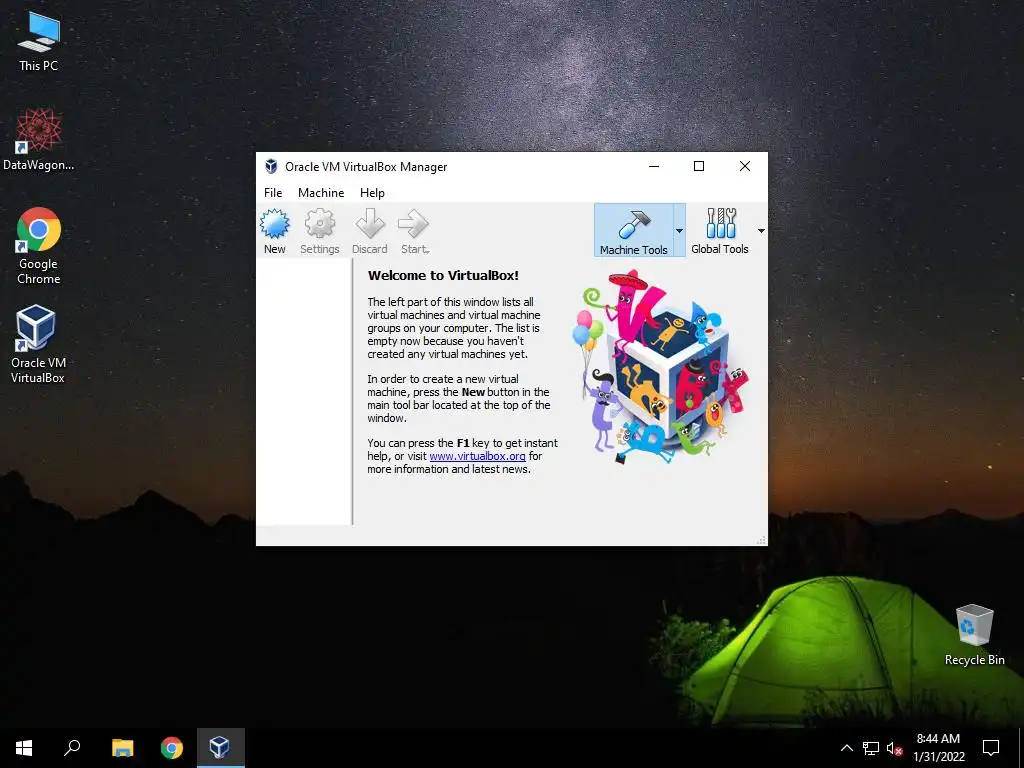Screen dimensions: 1024x768
Task: Maximize the VirtualBox Manager window
Action: (699, 166)
